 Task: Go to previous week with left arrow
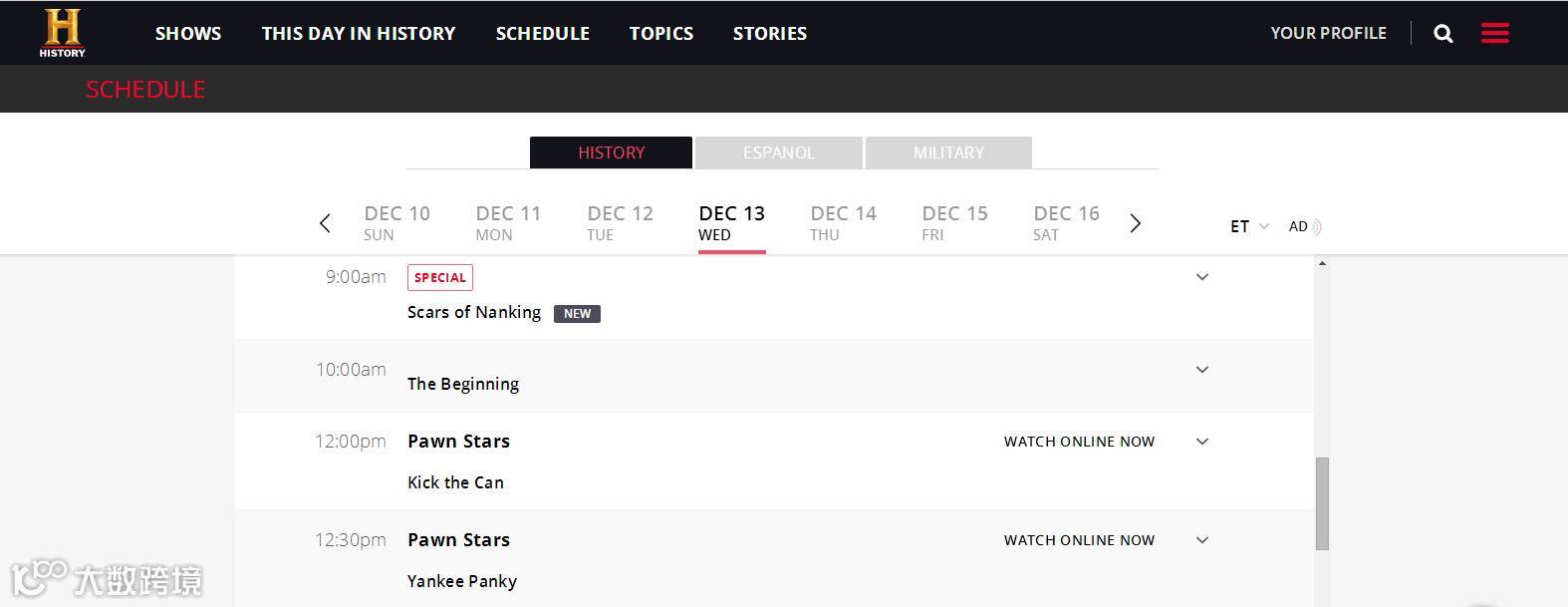[325, 223]
